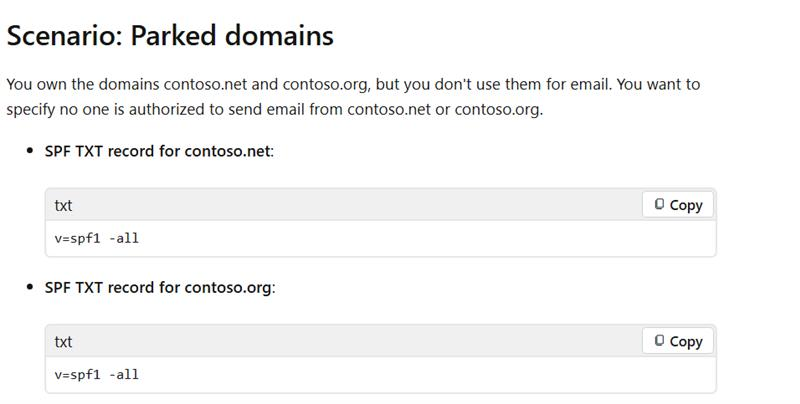Click the bullet marker before the contoso.org record
800x404 pixels.
(30, 287)
